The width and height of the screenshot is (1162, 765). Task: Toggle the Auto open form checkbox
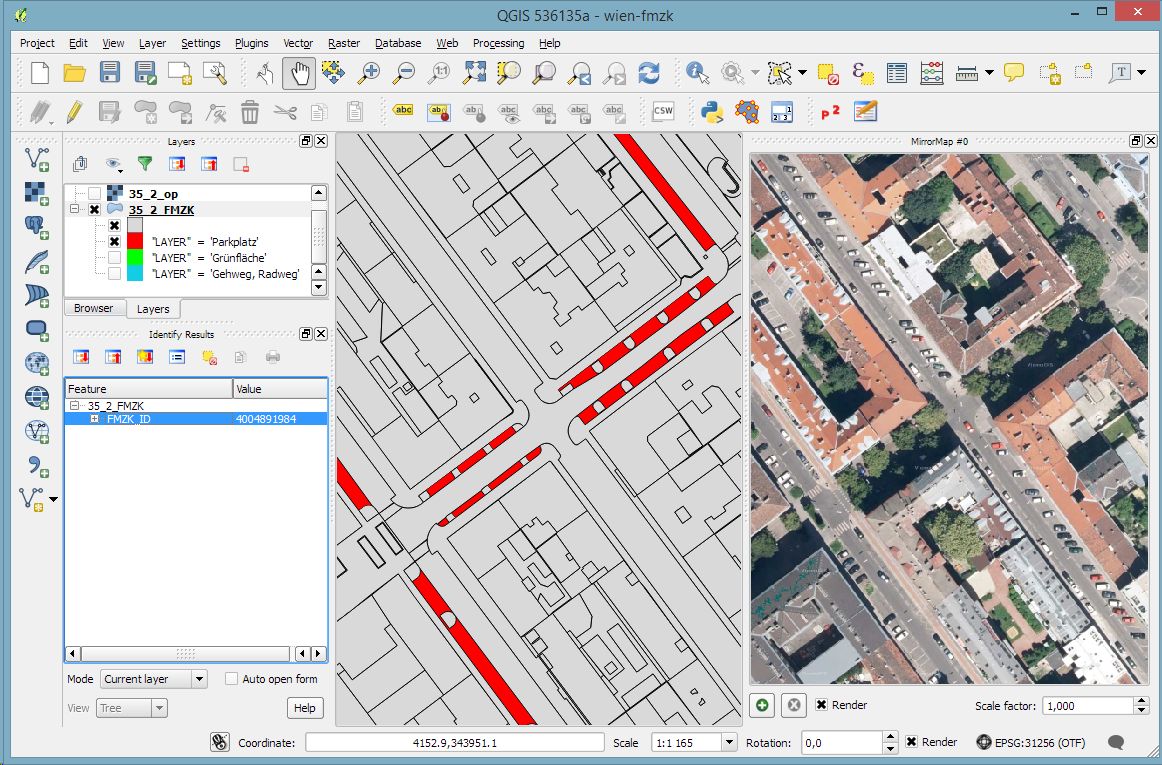(x=231, y=679)
